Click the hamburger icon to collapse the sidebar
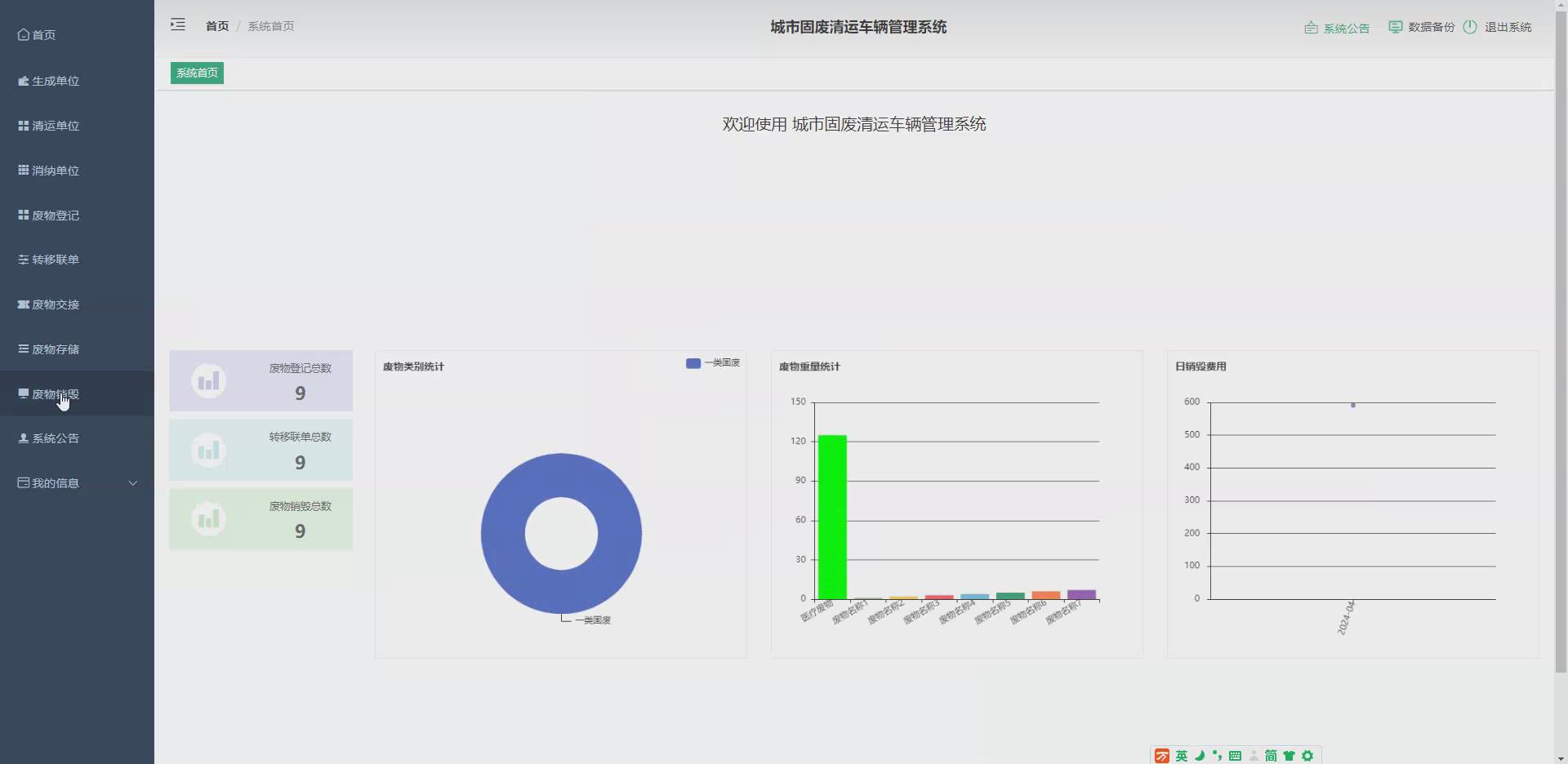Viewport: 1568px width, 764px height. 177,24
